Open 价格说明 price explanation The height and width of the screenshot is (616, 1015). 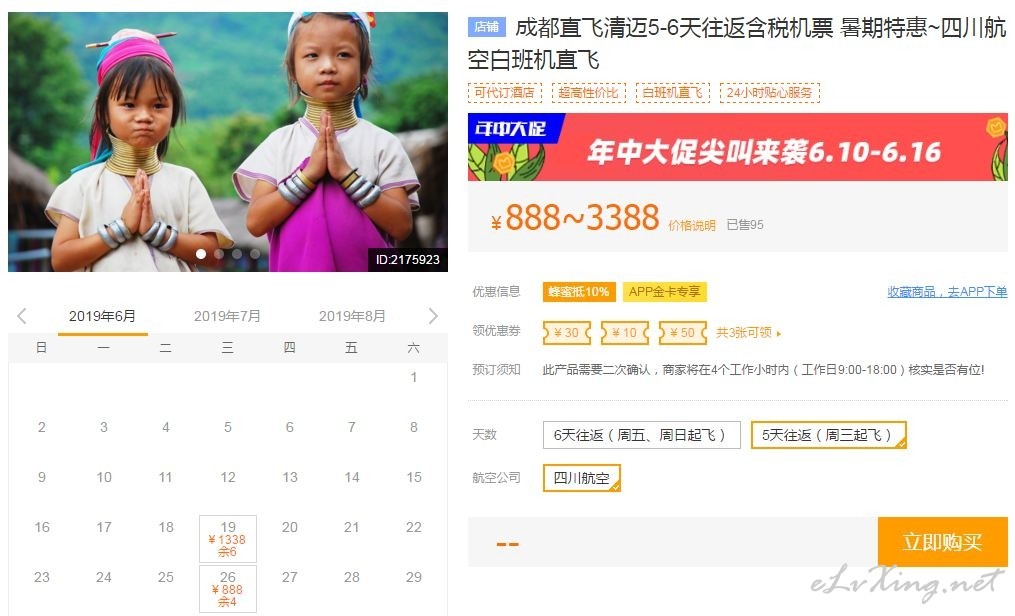(691, 225)
